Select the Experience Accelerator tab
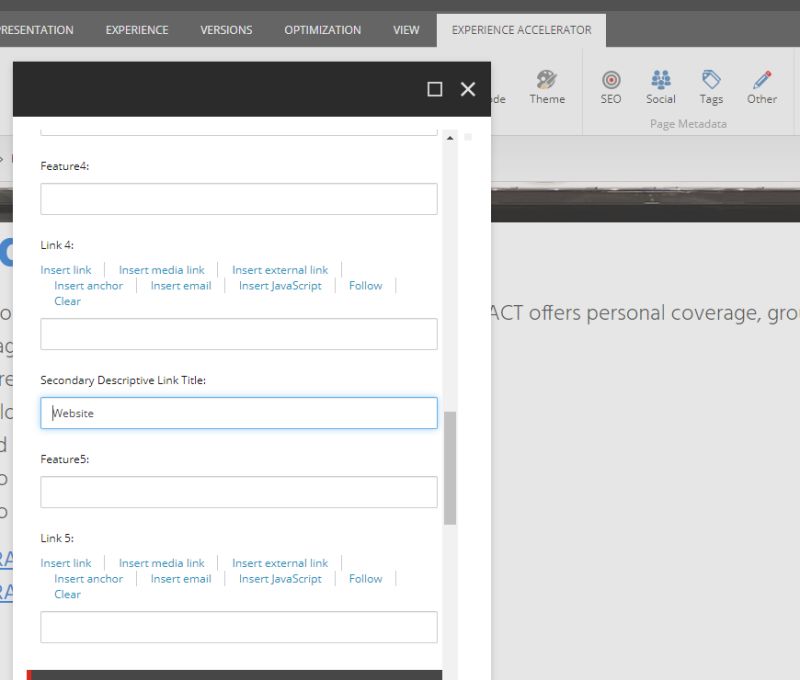Viewport: 800px width, 680px height. [x=520, y=29]
